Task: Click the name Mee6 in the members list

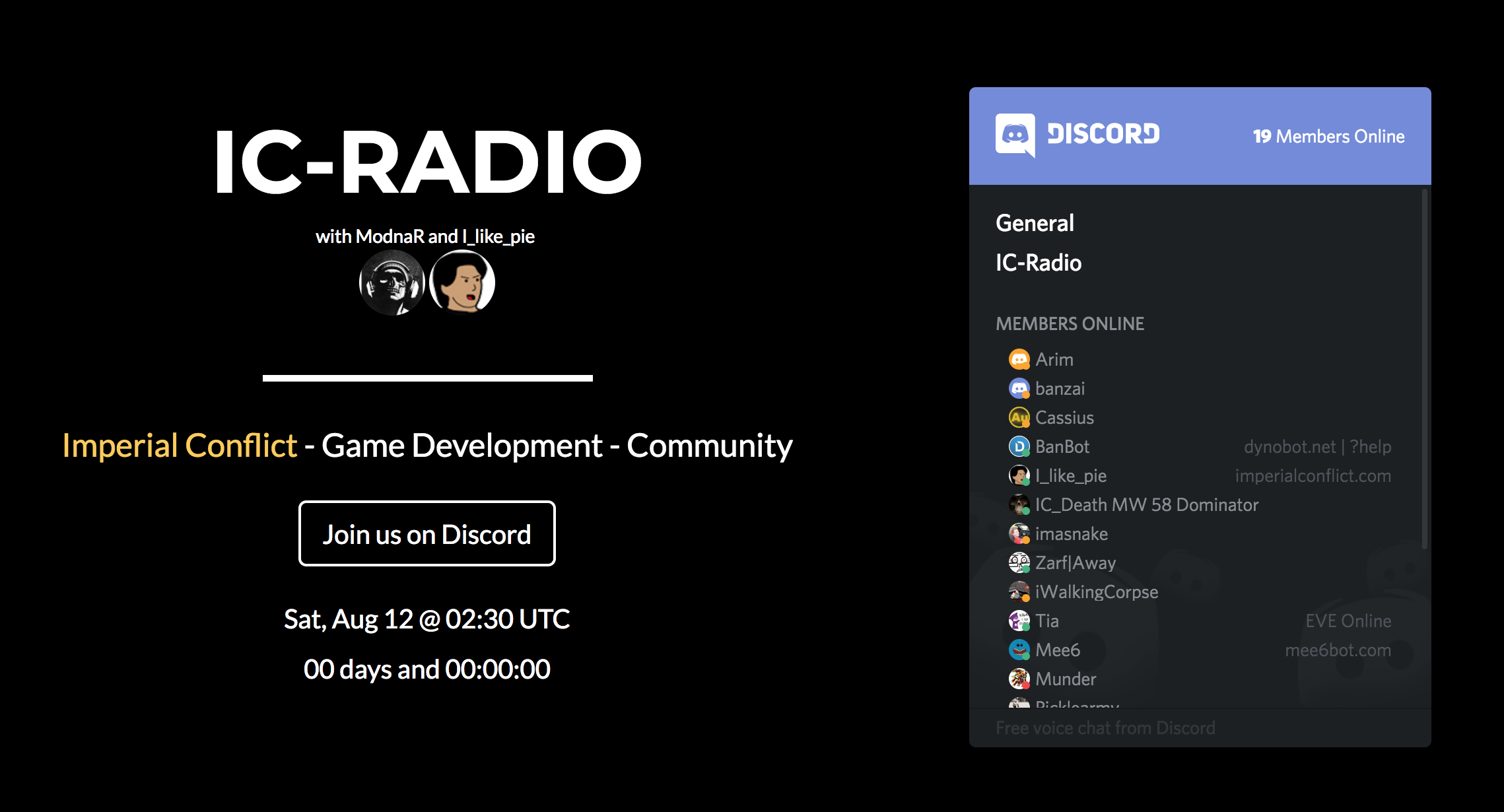Action: click(x=1058, y=650)
